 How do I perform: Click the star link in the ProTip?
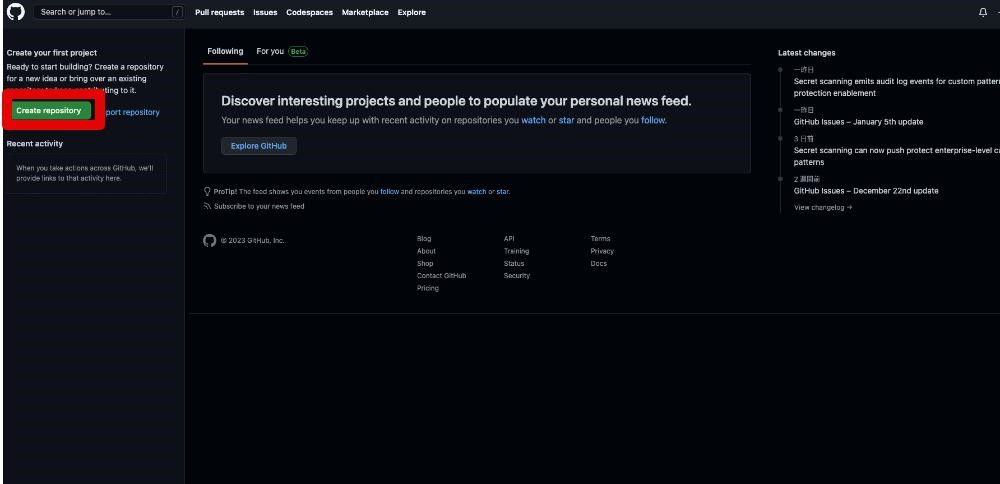[x=503, y=191]
